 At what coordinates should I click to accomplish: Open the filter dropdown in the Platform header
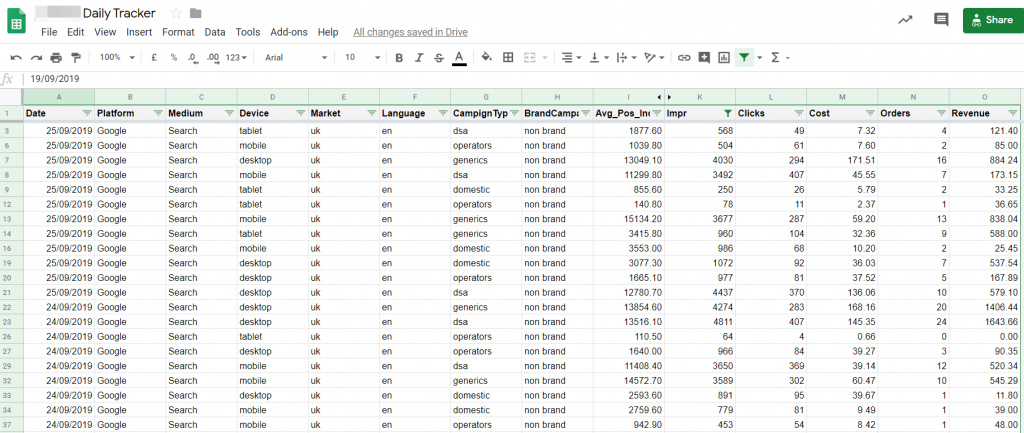[x=158, y=114]
